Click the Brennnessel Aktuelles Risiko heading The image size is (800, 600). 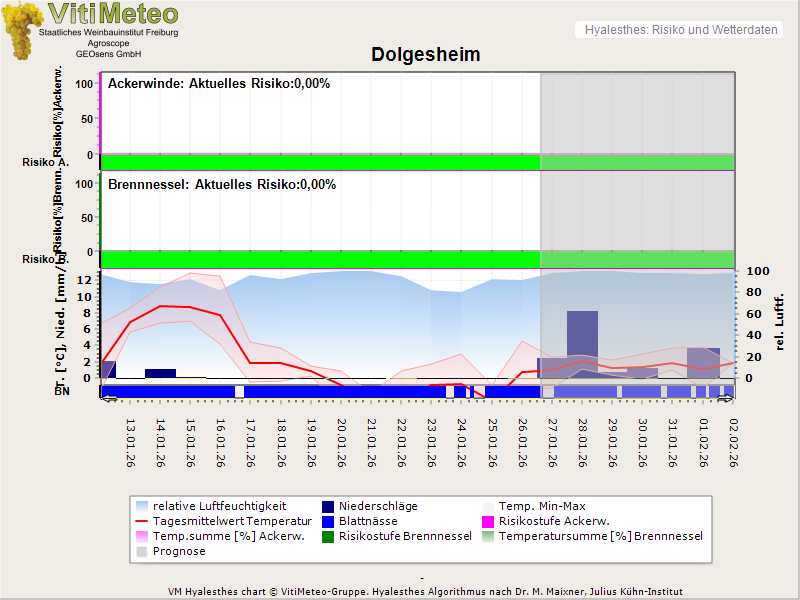pyautogui.click(x=222, y=185)
